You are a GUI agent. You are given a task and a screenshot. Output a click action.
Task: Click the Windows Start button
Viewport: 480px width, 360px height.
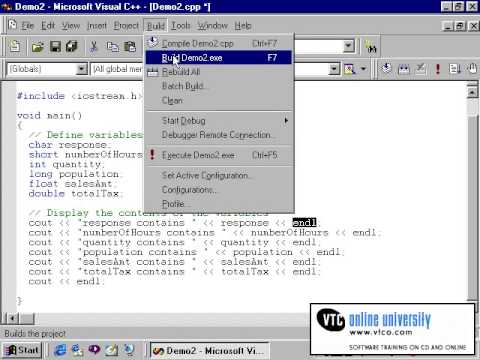[22, 350]
